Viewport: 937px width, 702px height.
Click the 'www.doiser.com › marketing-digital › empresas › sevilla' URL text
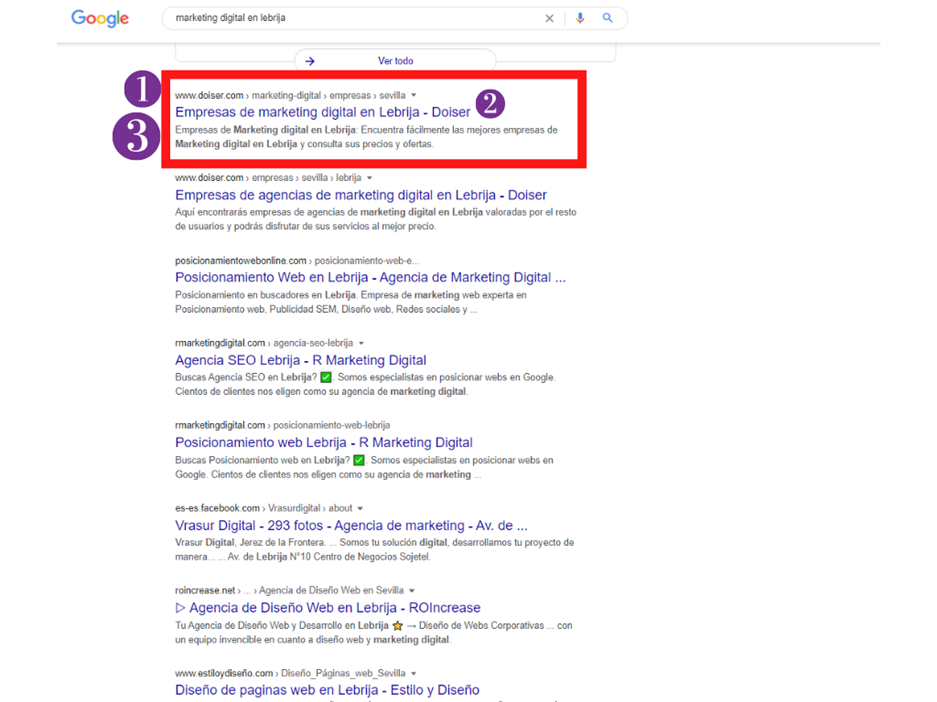[x=290, y=95]
